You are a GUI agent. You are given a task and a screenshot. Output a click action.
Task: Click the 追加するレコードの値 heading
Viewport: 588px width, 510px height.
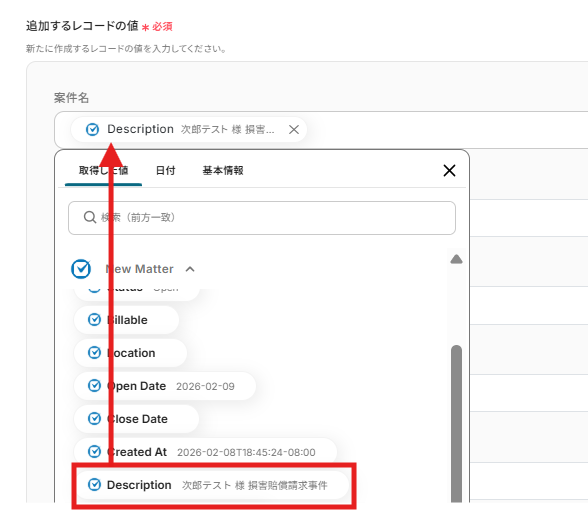tap(82, 26)
